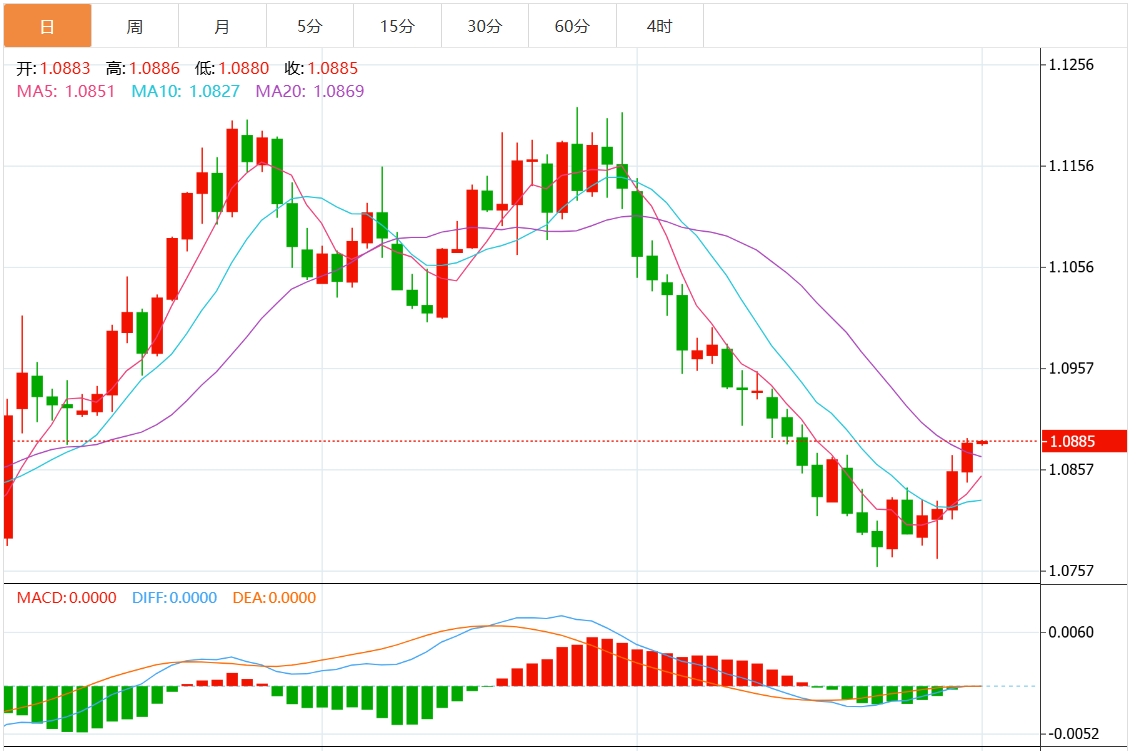
Task: Select the 60分 interval tab
Action: pos(572,26)
